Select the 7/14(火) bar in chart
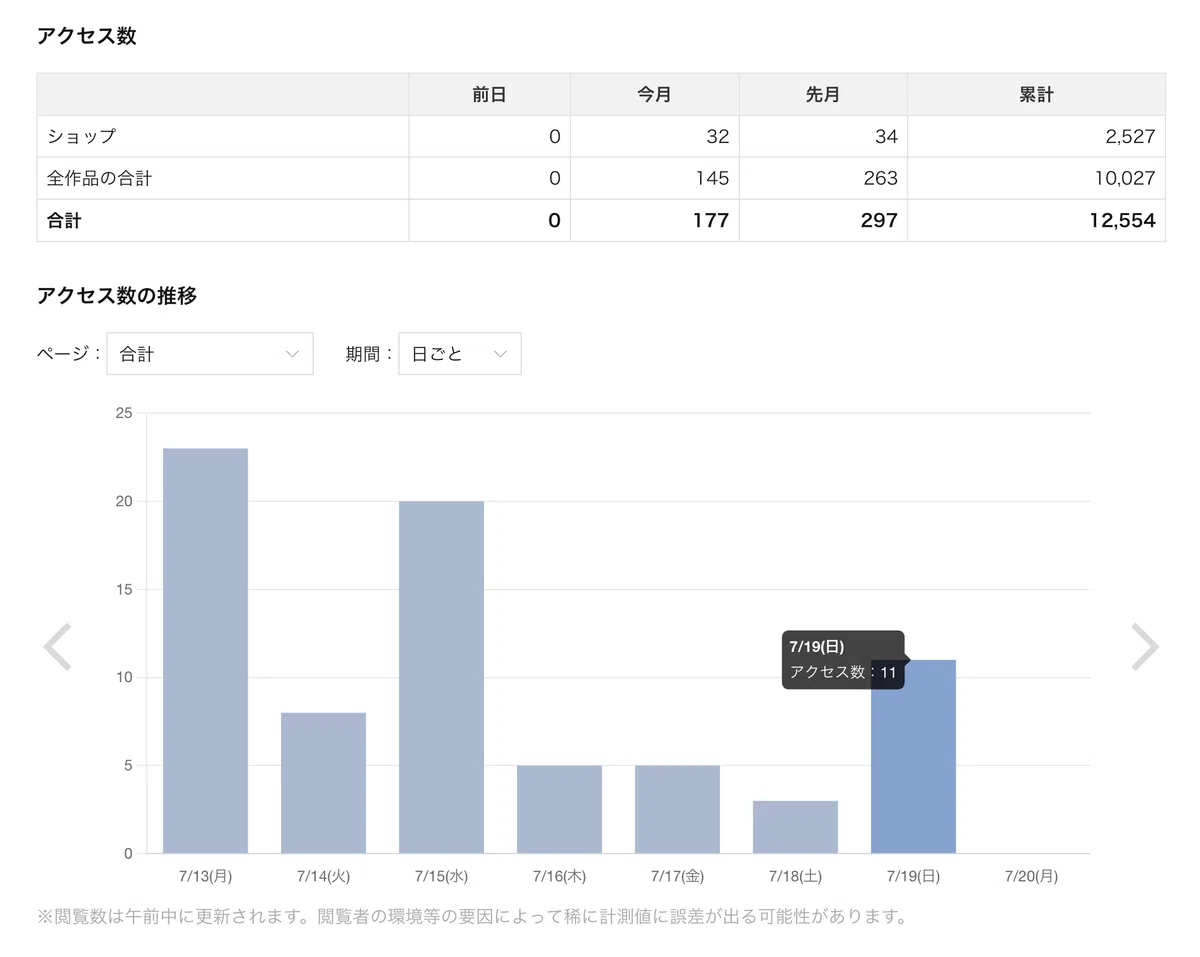This screenshot has height=957, width=1200. (x=323, y=783)
